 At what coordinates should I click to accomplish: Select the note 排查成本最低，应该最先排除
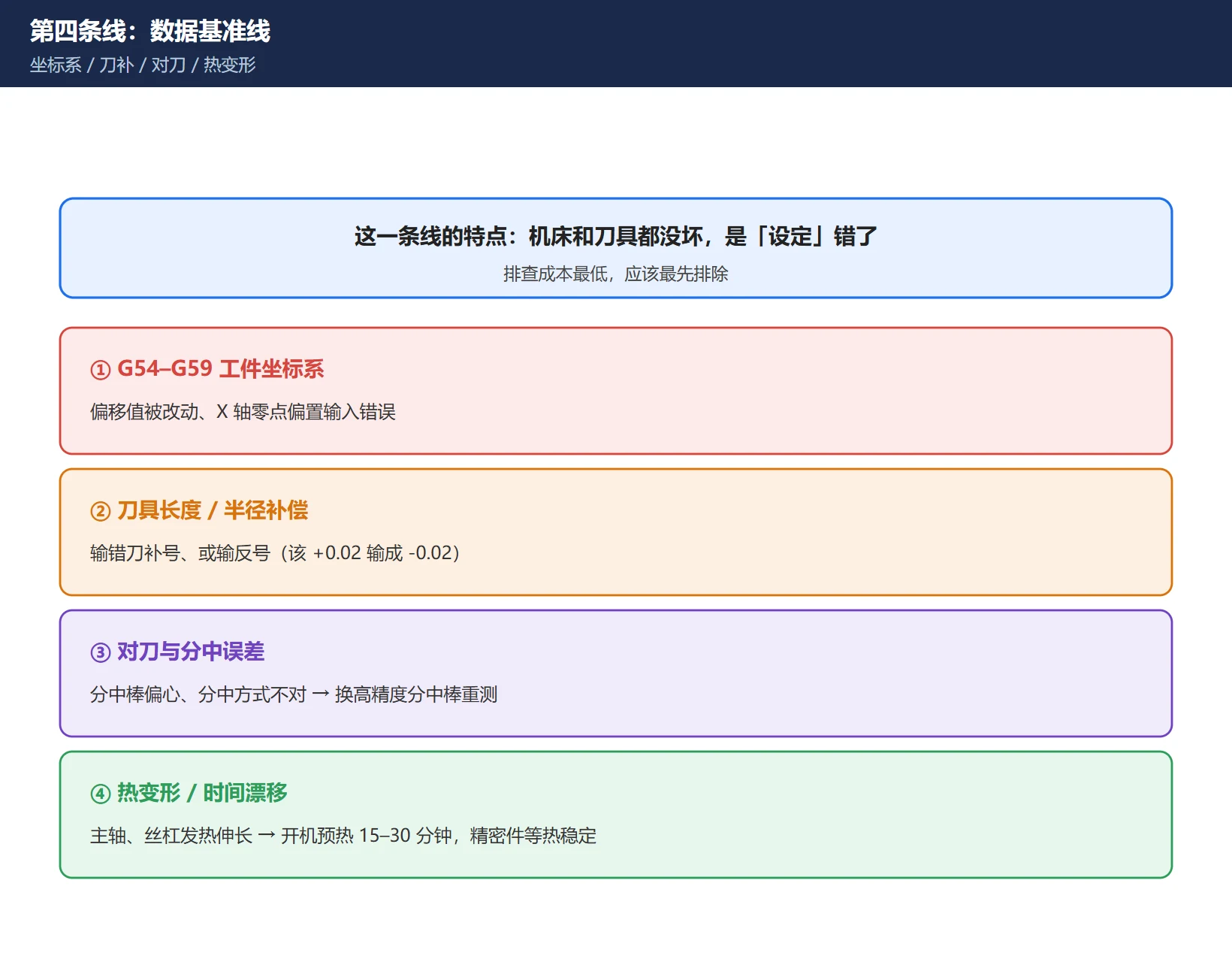coord(616,274)
